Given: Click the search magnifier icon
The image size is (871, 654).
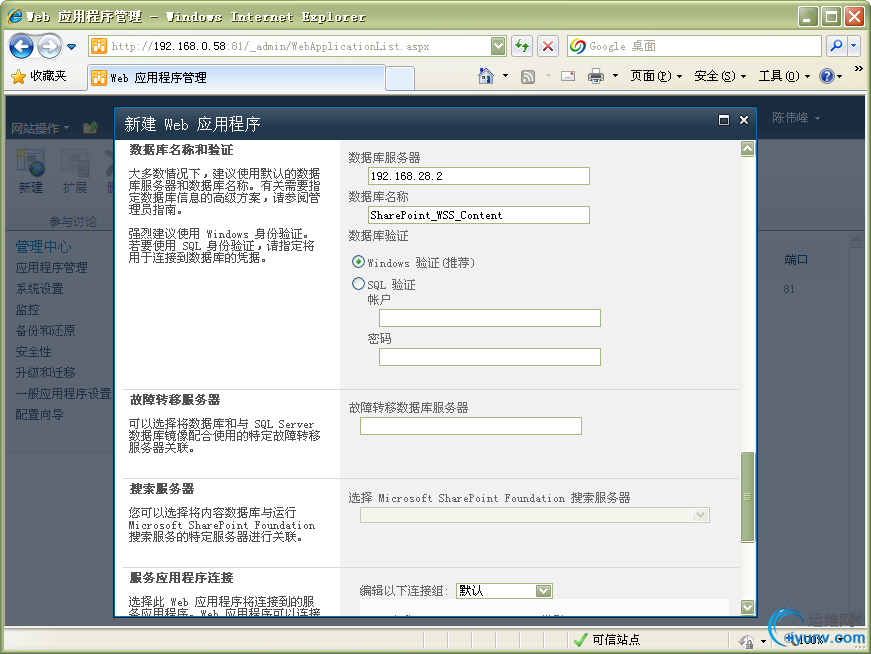Looking at the screenshot, I should click(x=837, y=46).
